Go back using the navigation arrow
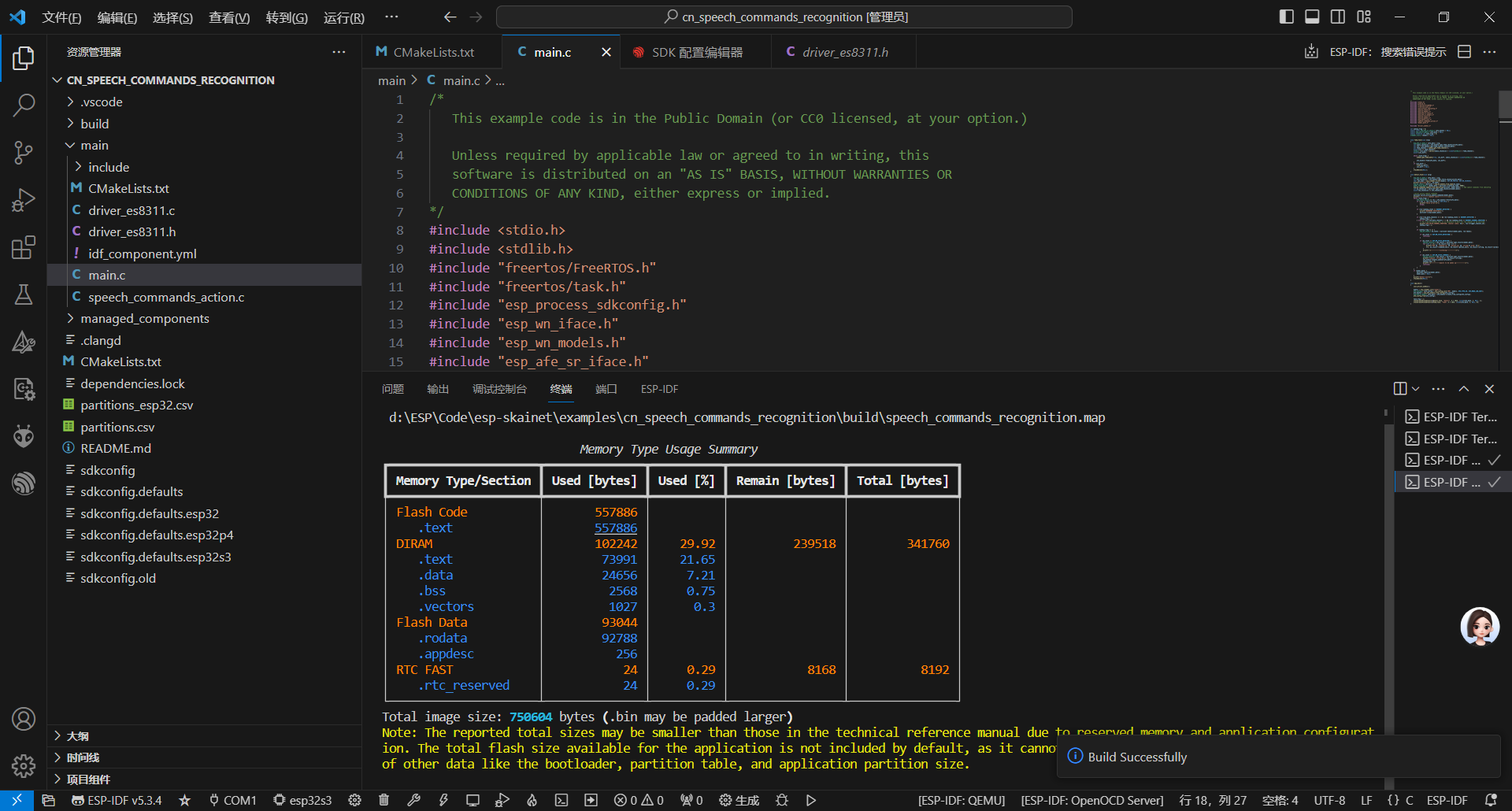This screenshot has height=811, width=1512. pos(450,17)
